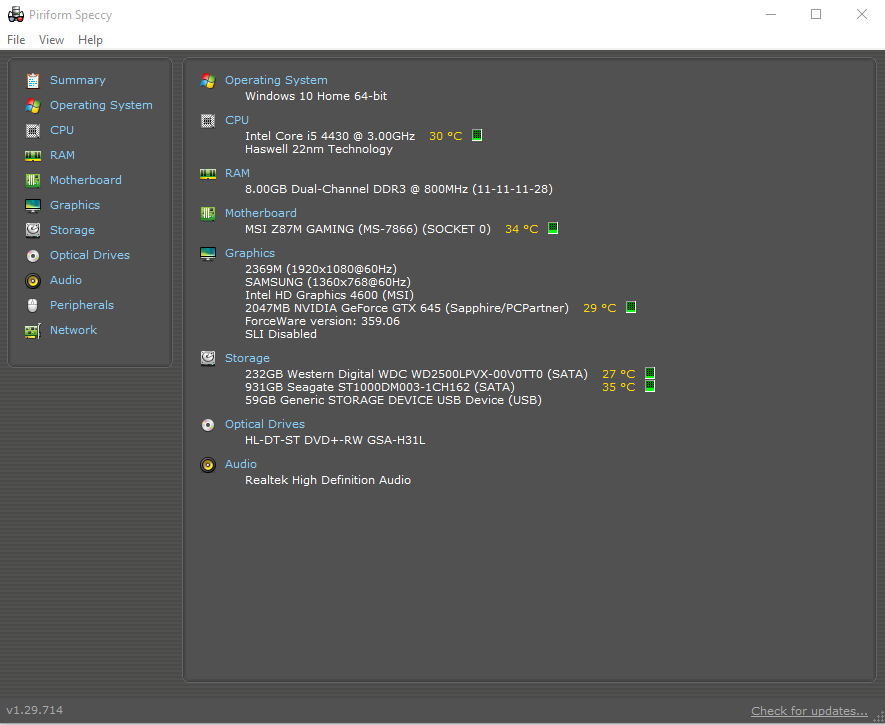The image size is (885, 725).
Task: Open the File menu
Action: [x=16, y=40]
